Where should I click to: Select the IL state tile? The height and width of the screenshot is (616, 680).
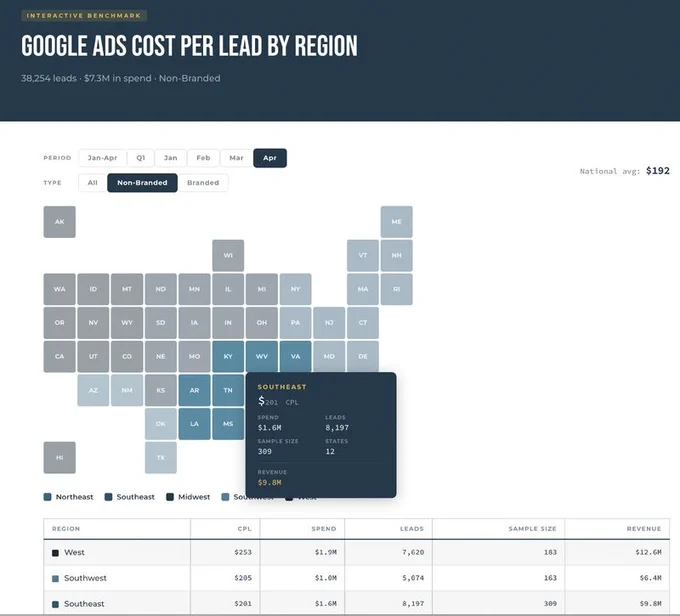(x=228, y=289)
